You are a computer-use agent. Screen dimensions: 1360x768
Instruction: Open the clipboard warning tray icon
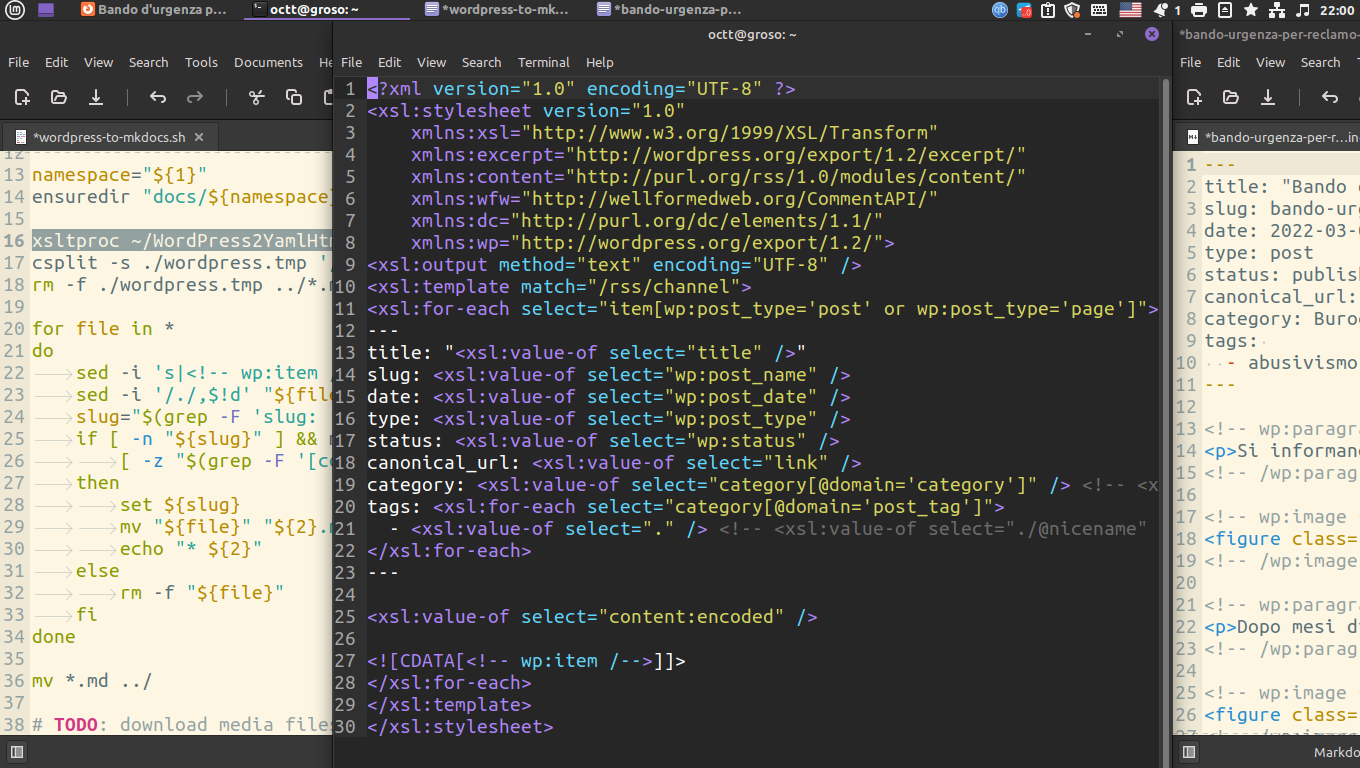pyautogui.click(x=1048, y=10)
